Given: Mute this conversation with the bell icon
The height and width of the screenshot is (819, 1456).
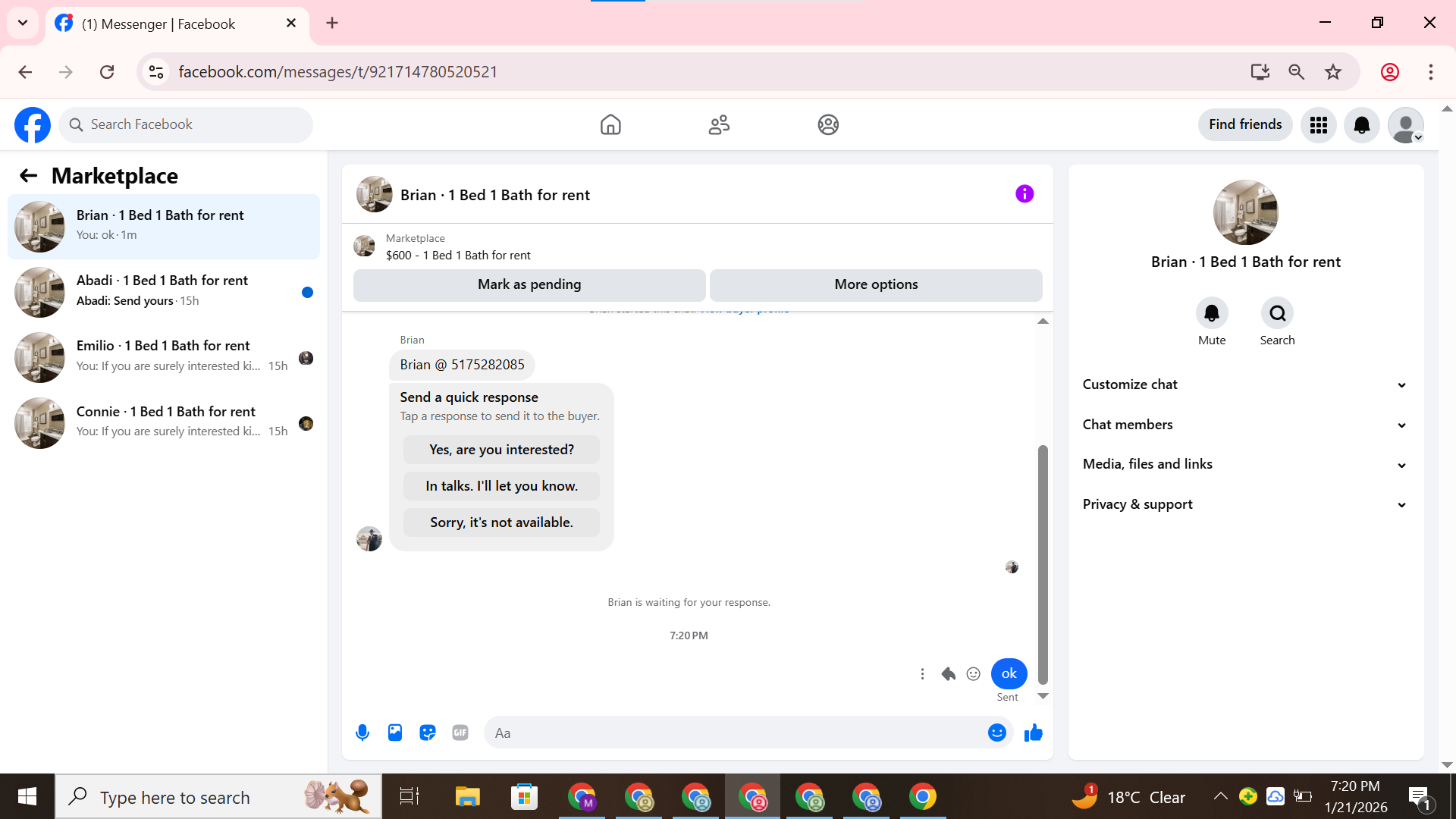Looking at the screenshot, I should [x=1211, y=313].
